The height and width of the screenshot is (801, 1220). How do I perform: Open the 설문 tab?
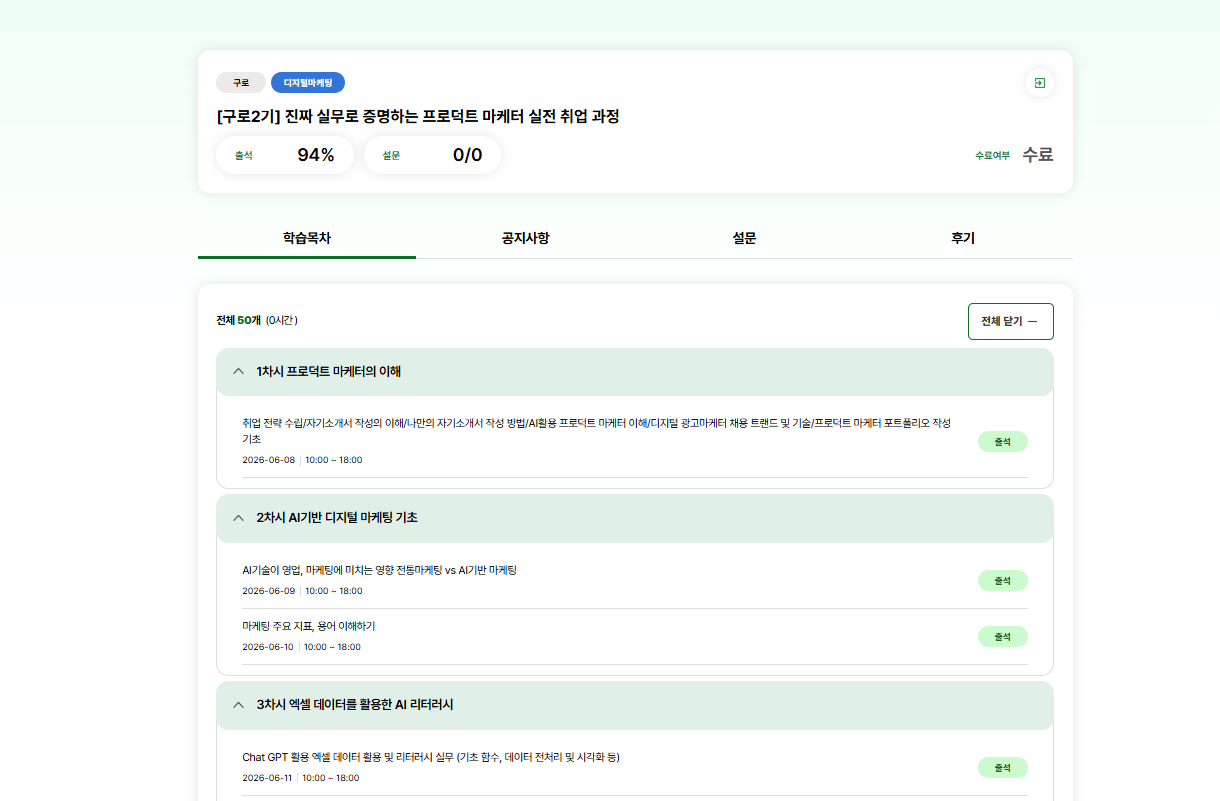click(x=744, y=238)
